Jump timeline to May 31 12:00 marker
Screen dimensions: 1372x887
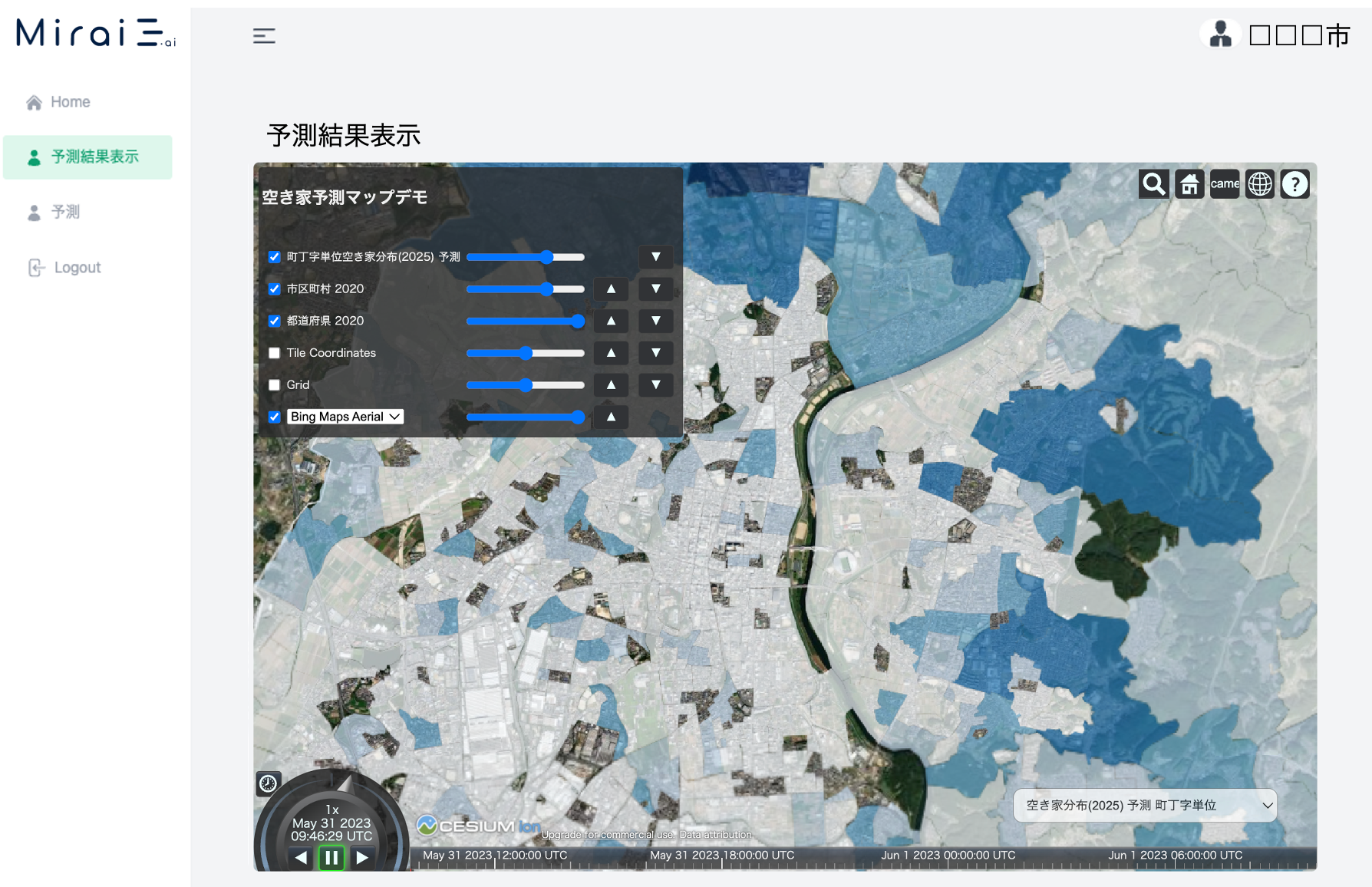tap(495, 856)
